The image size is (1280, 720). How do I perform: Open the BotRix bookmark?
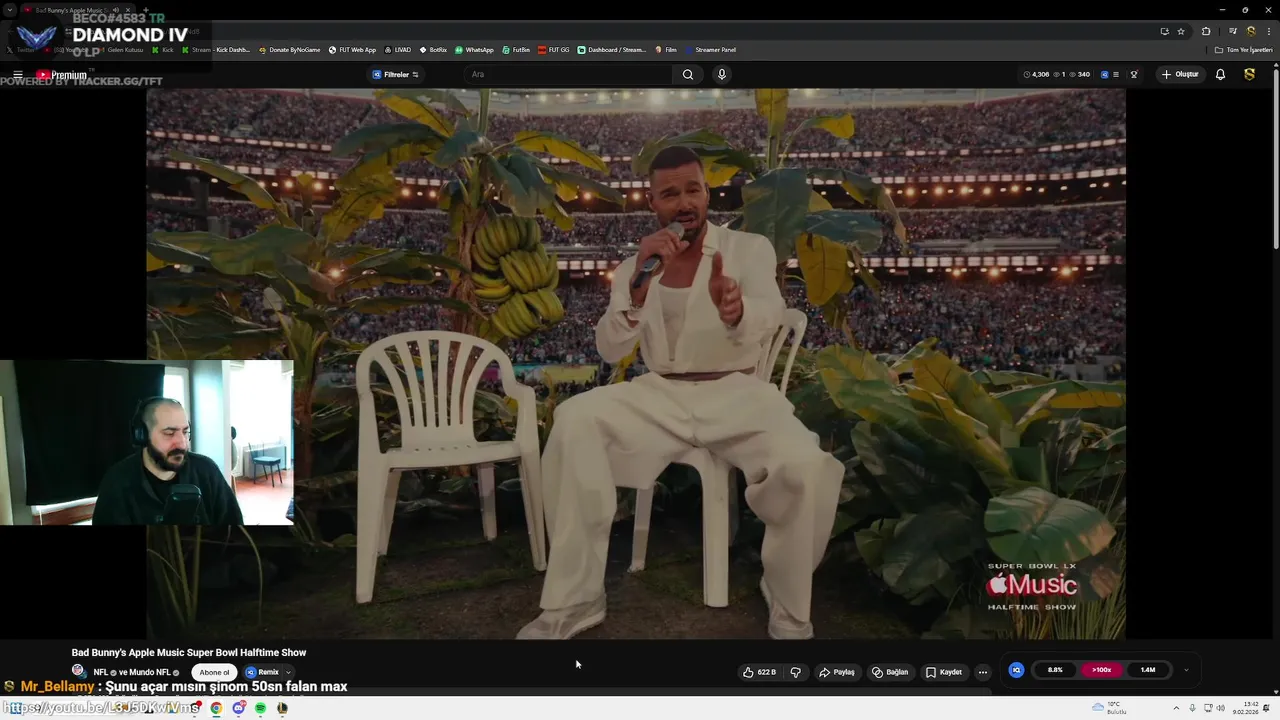coord(434,49)
